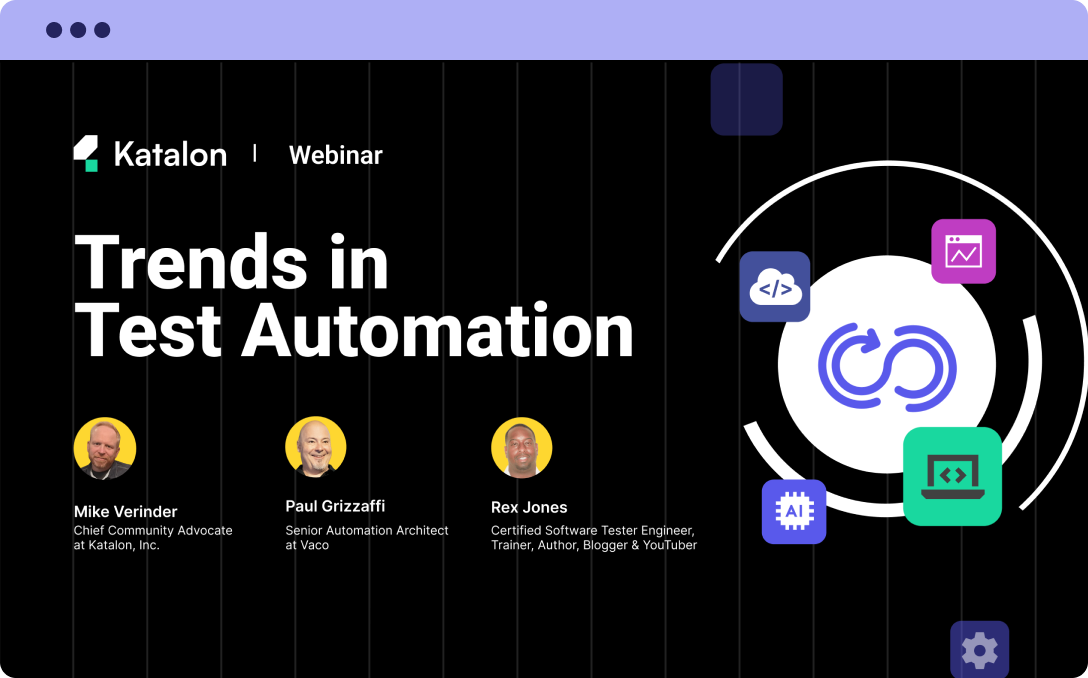Click the name Rex Jones
Viewport: 1088px width, 678px height.
[x=529, y=507]
